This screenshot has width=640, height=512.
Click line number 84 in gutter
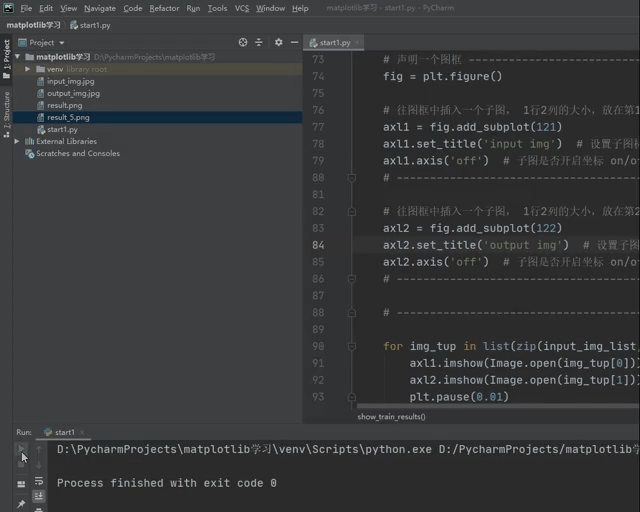(x=318, y=245)
